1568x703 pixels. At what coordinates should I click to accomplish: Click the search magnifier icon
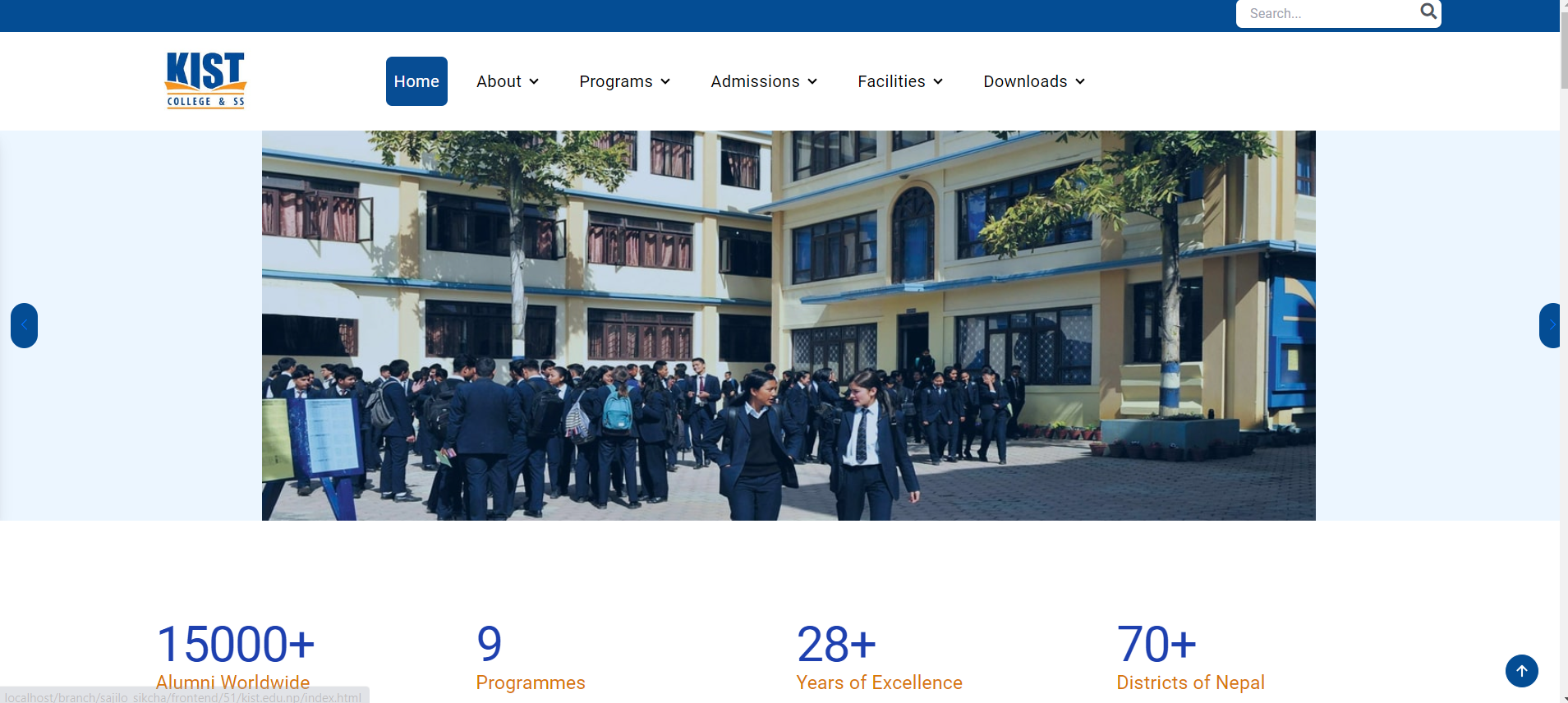tap(1428, 11)
